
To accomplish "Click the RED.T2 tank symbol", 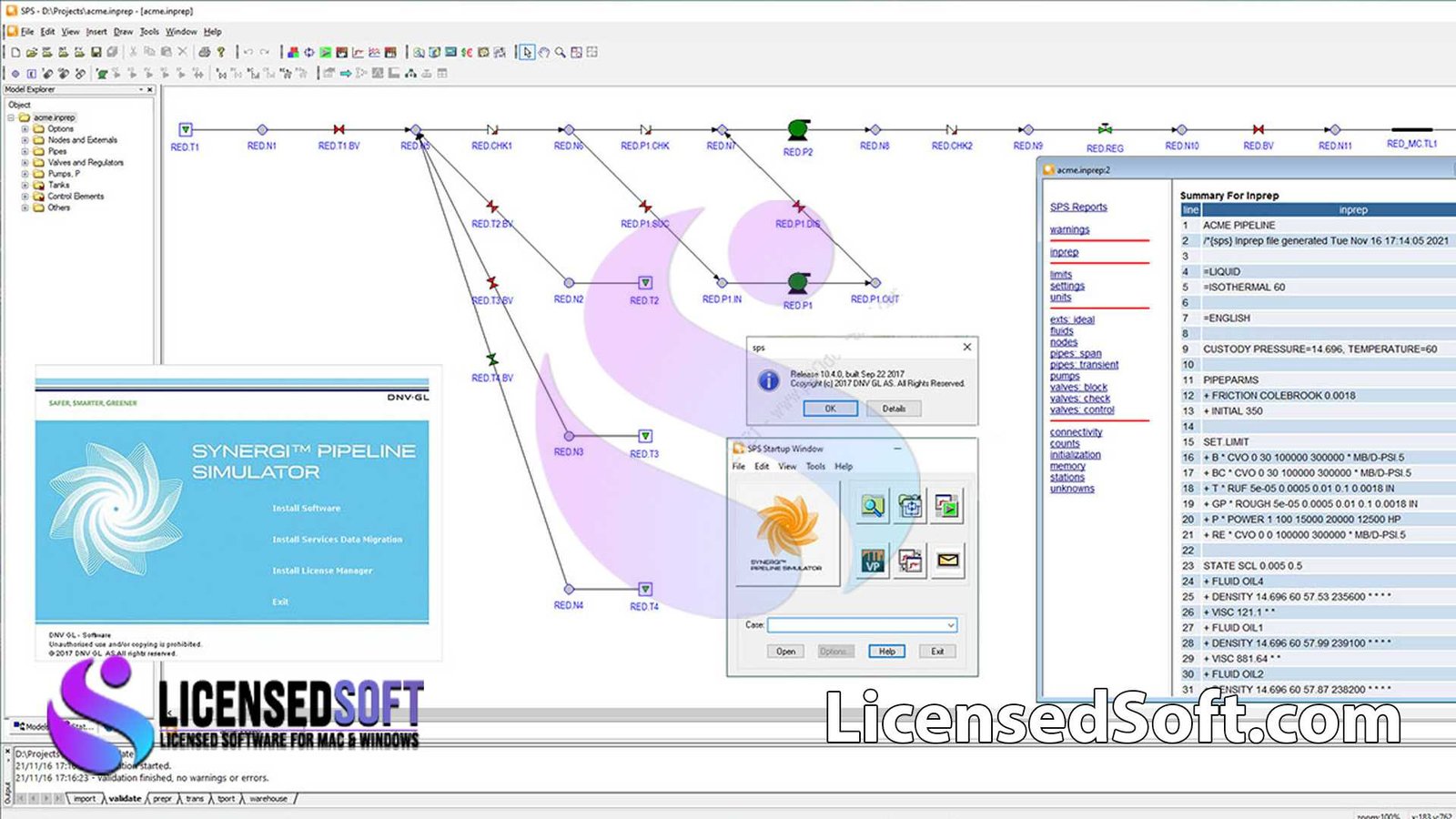I will pos(645,283).
